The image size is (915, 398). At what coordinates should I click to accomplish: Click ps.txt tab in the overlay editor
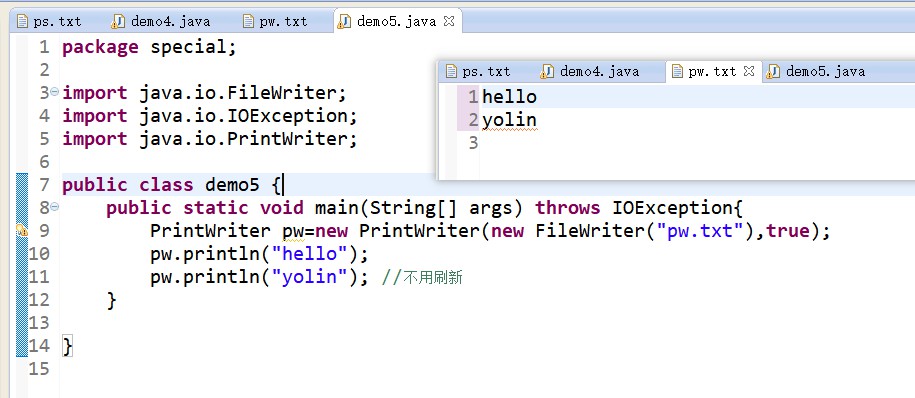click(x=478, y=72)
